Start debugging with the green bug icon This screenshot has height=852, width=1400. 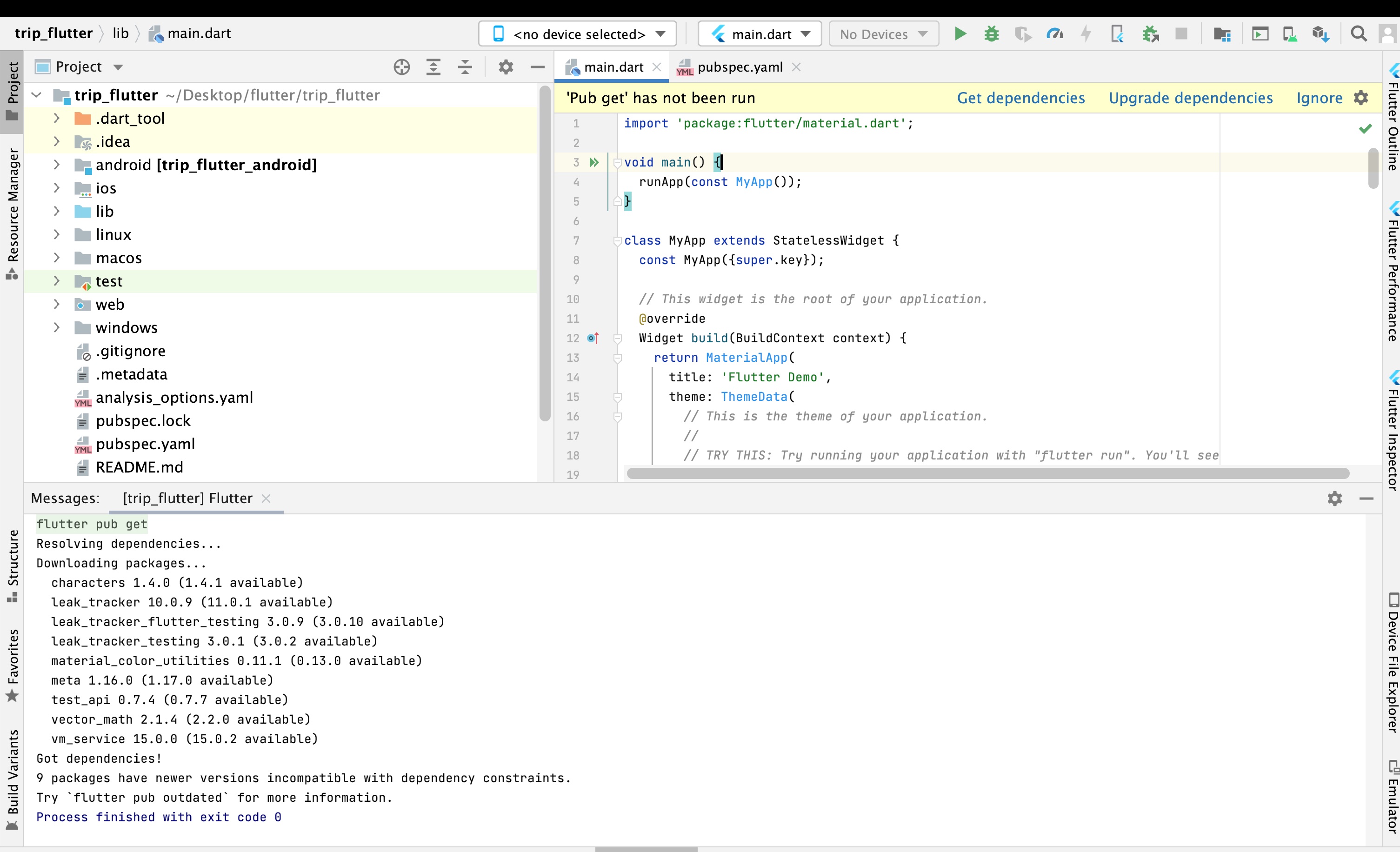(992, 34)
